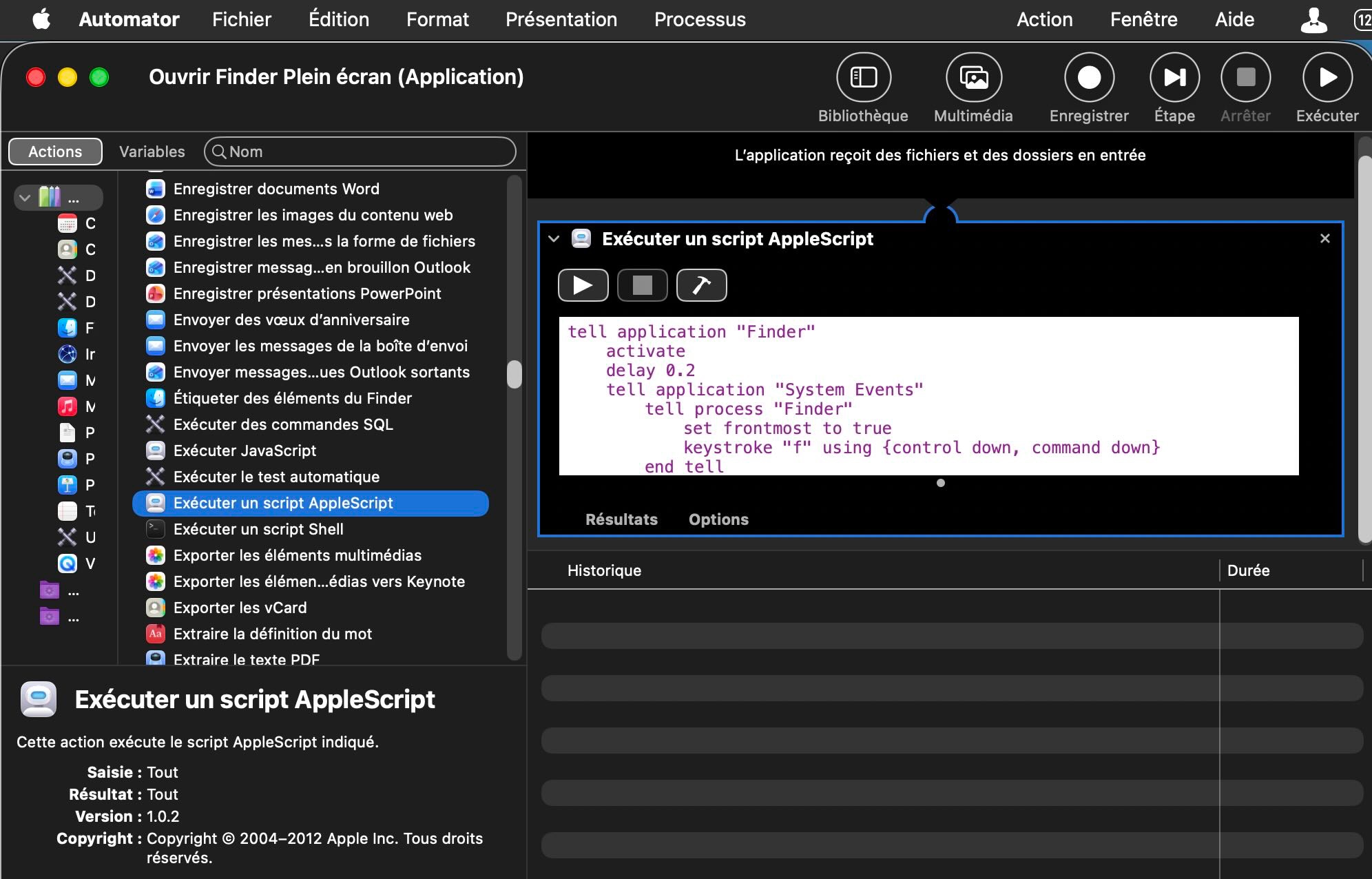1372x879 pixels.
Task: Remove the AppleScript action with X
Action: [x=1324, y=239]
